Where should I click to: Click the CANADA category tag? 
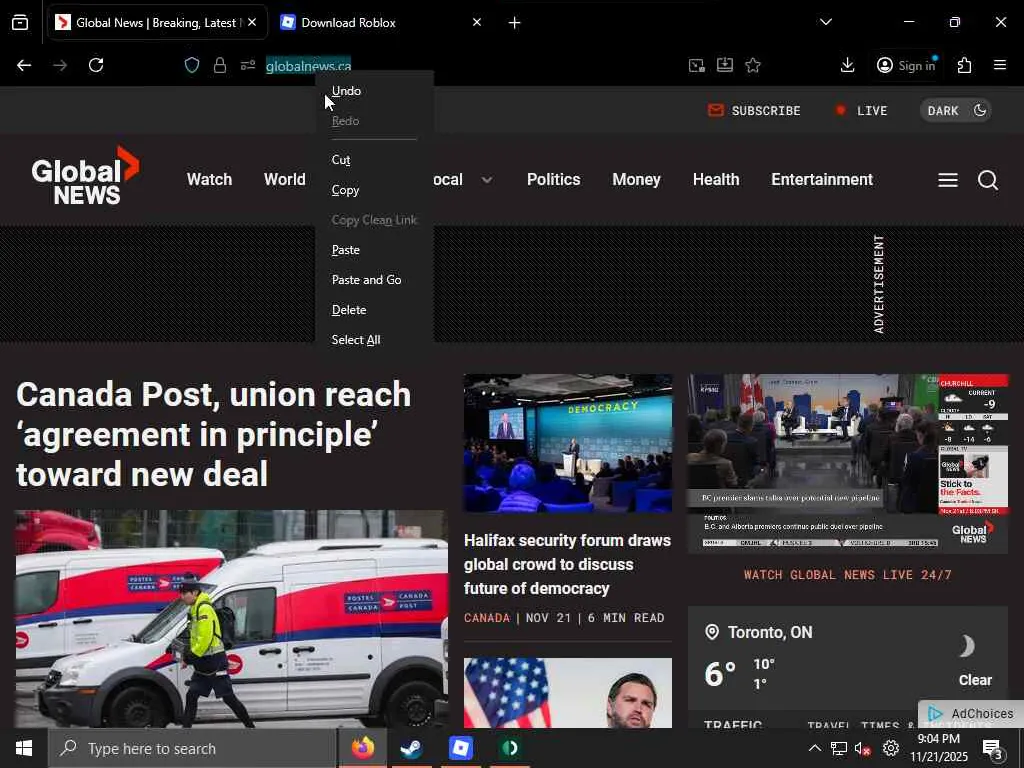(487, 618)
